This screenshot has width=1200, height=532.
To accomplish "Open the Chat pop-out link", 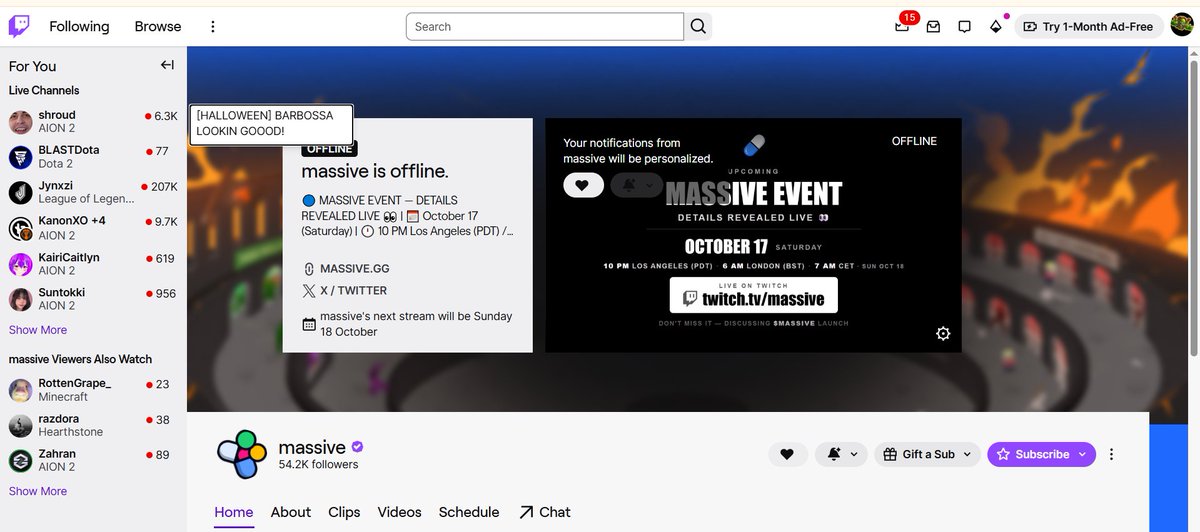I will [545, 512].
